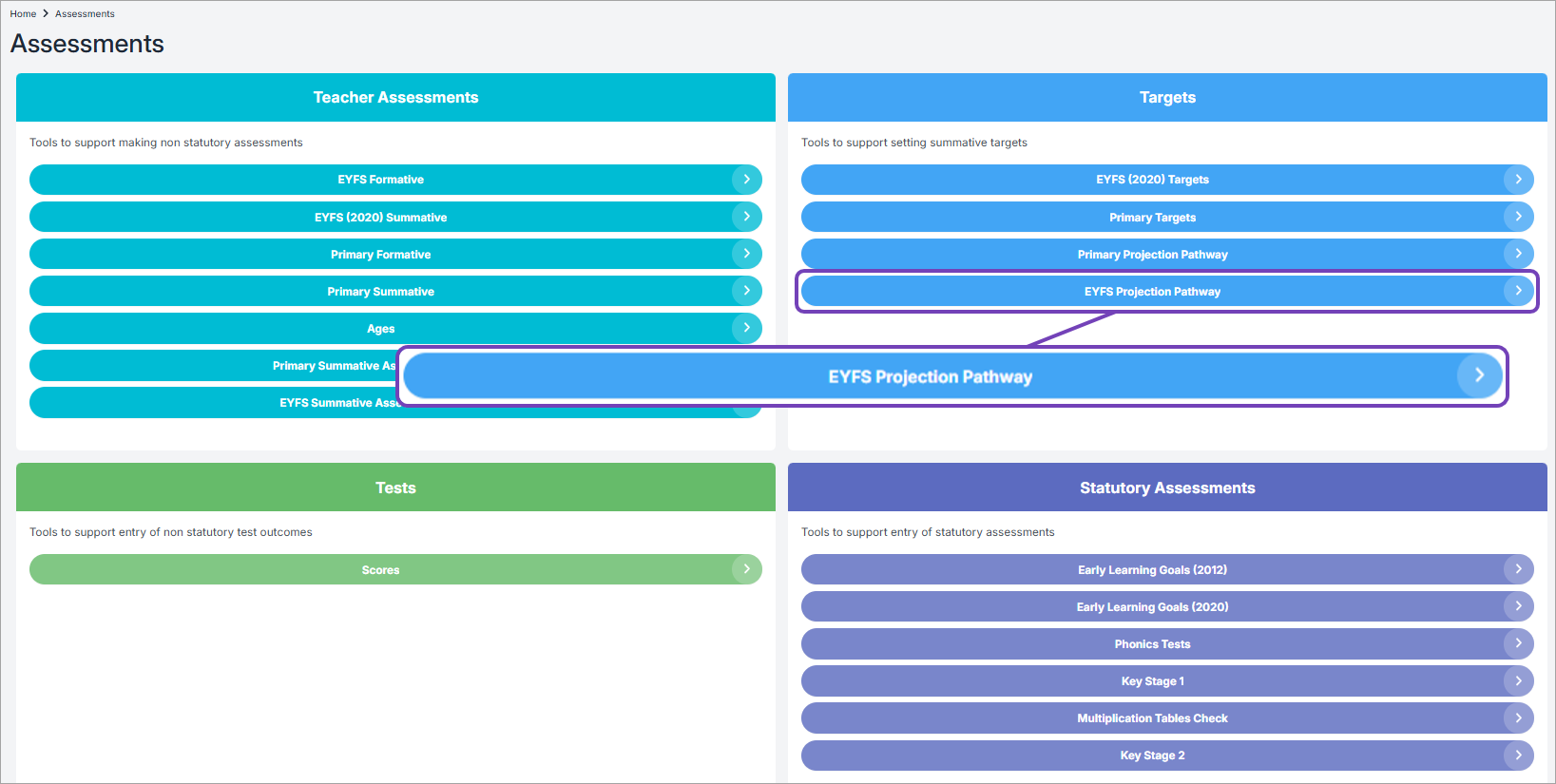Image resolution: width=1556 pixels, height=784 pixels.
Task: Click the chevron on Multiplication Tables Check
Action: (1518, 717)
